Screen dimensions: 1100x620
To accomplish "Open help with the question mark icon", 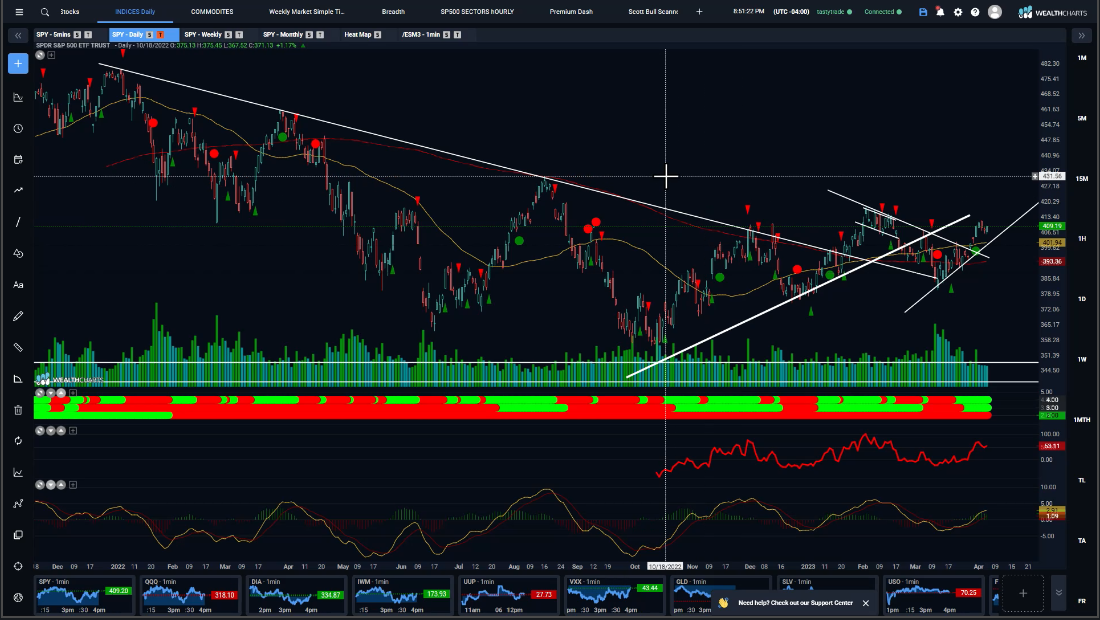I will tap(975, 12).
